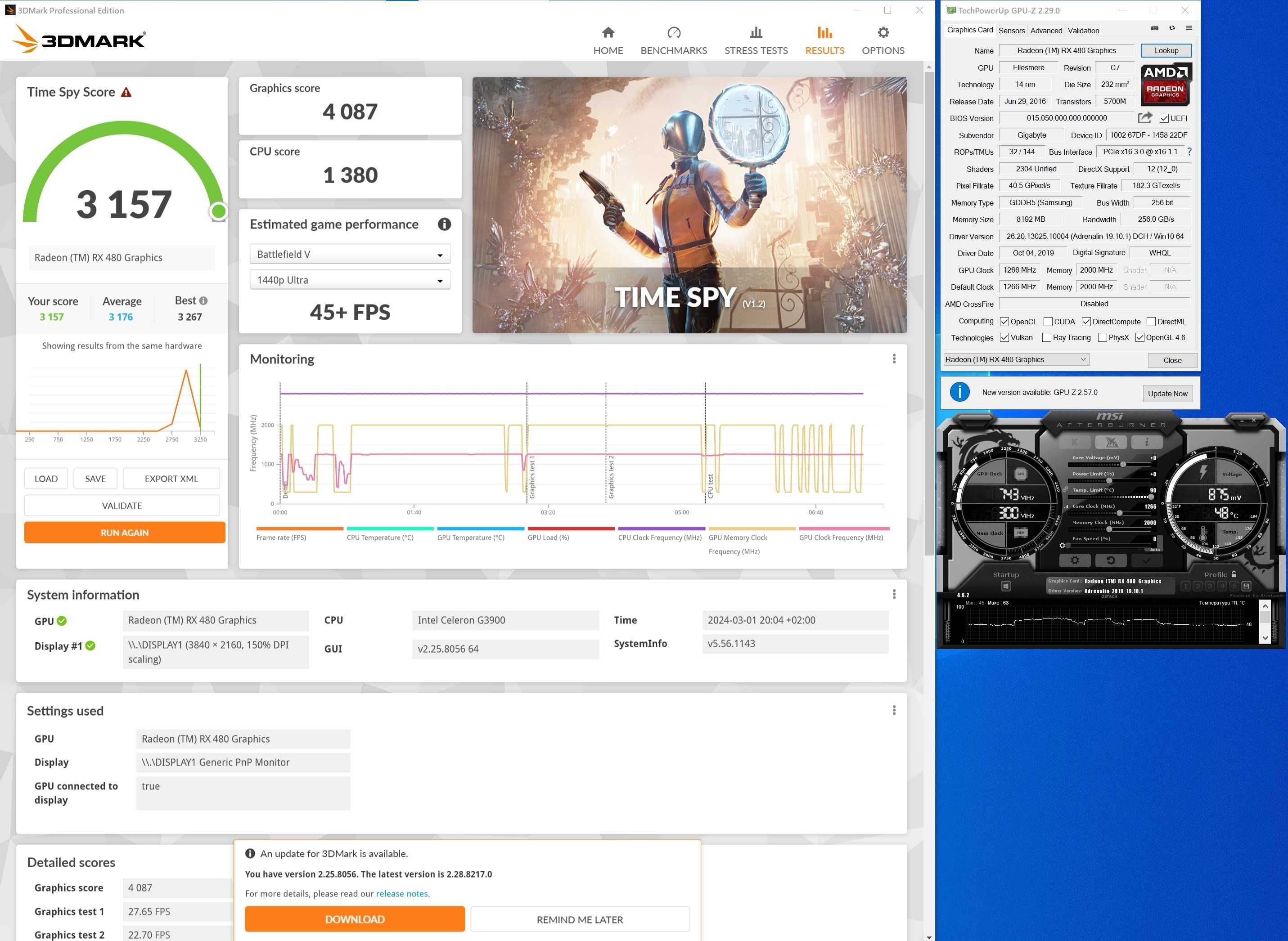Screen dimensions: 1288x941
Task: Click the Afterburner K (Kombustor) button
Action: tap(1075, 442)
